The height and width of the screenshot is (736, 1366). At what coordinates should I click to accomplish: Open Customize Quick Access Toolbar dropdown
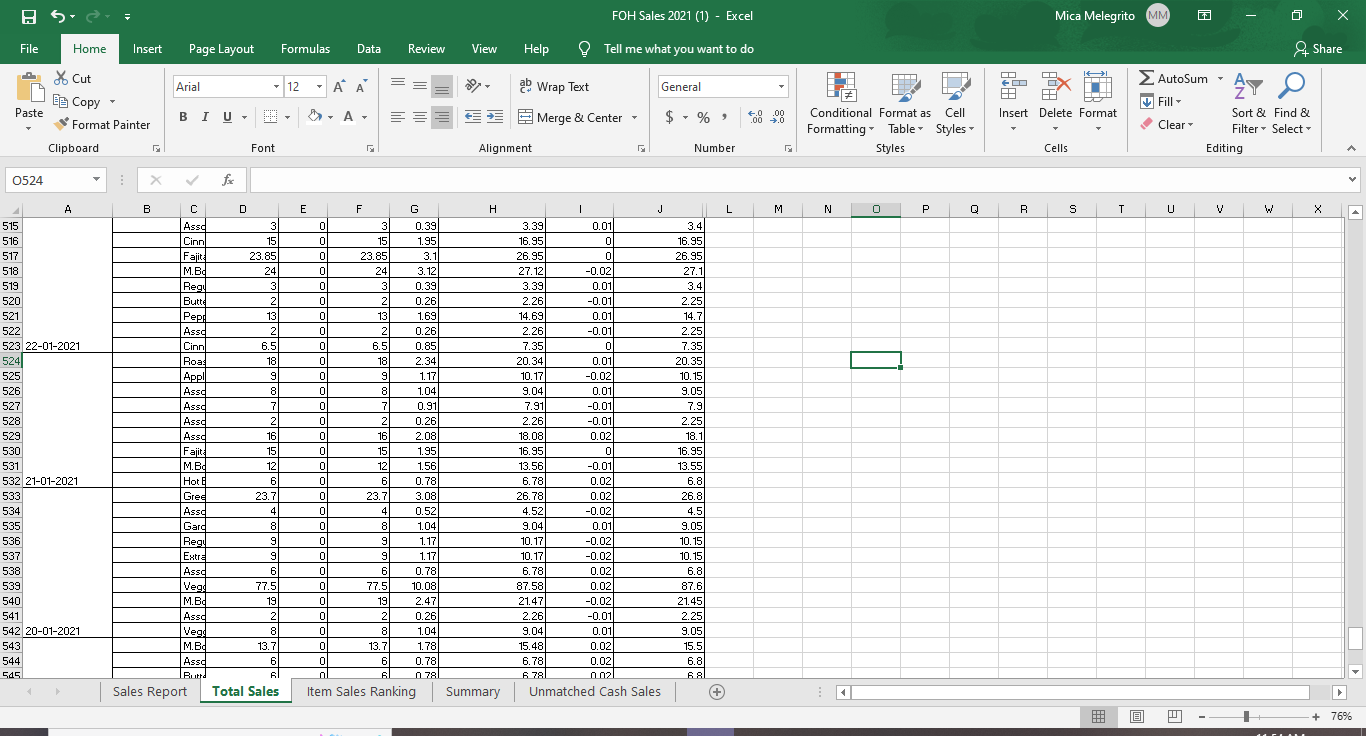pos(127,16)
